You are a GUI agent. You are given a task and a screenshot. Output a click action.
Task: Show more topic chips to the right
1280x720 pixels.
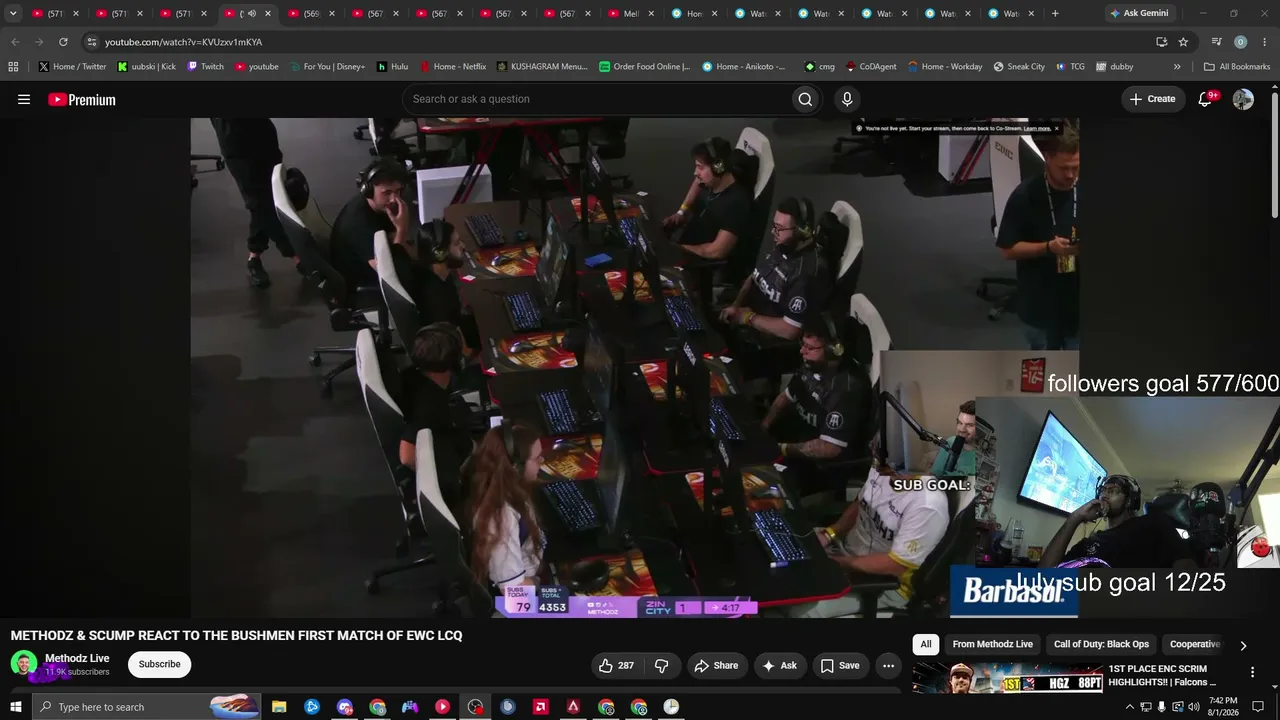coord(1243,645)
